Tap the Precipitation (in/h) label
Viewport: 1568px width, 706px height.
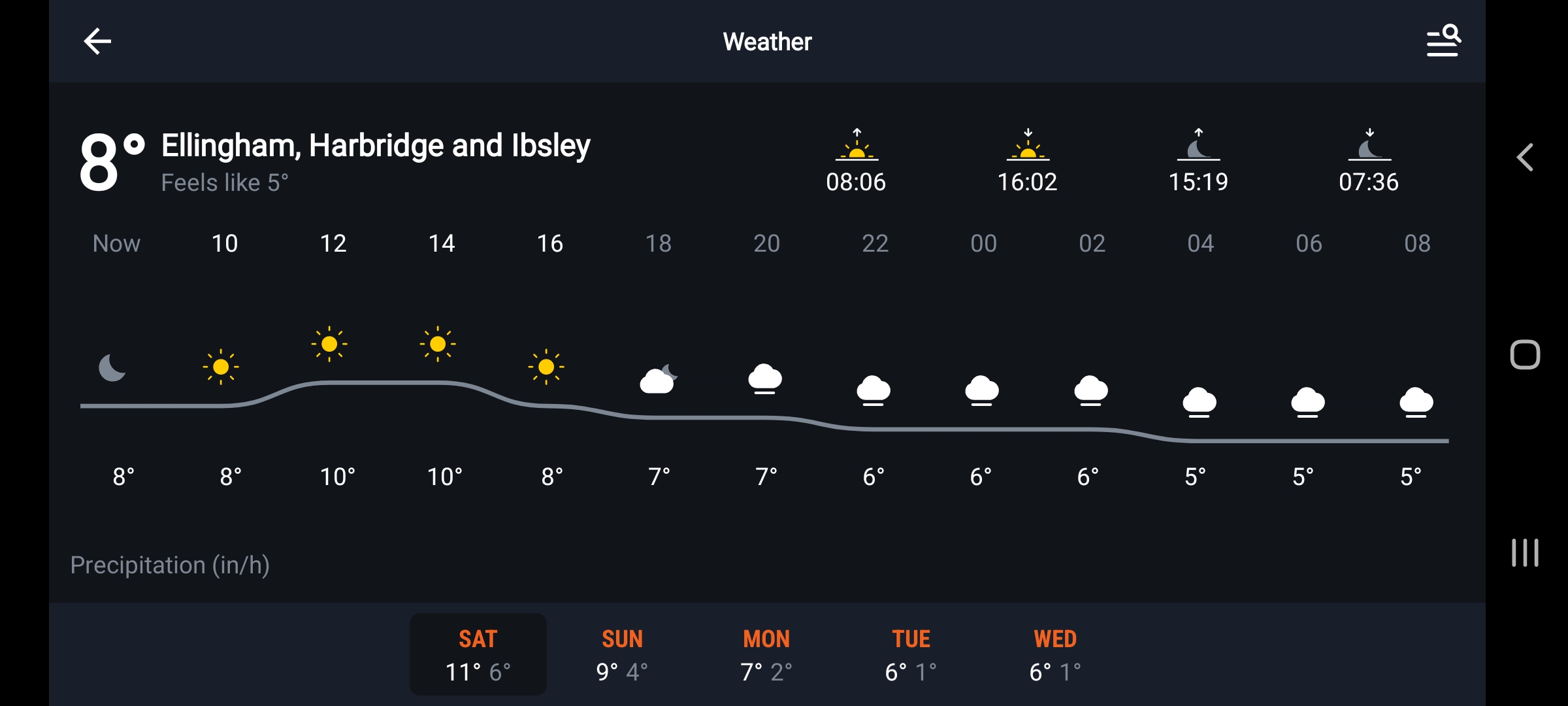pos(170,565)
